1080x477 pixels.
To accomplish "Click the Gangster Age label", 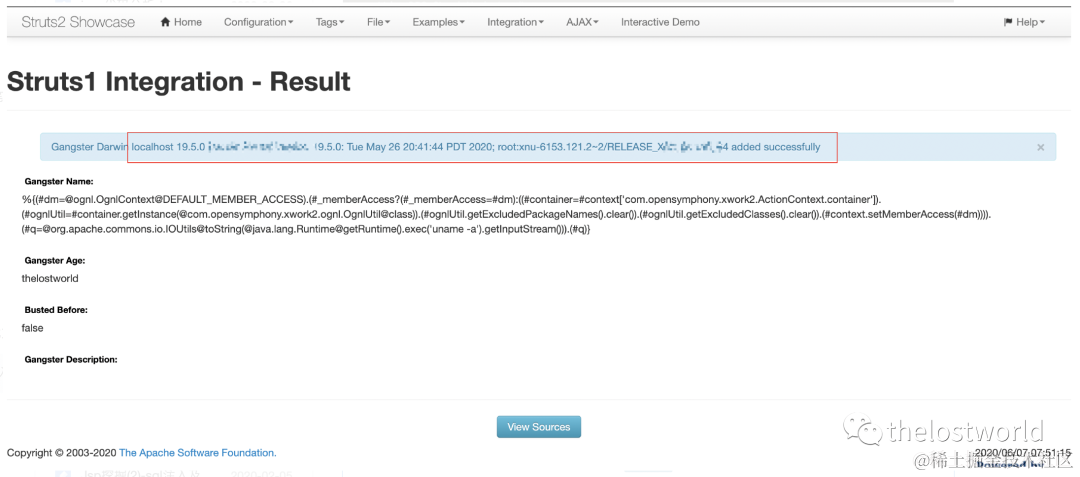I will coord(54,261).
